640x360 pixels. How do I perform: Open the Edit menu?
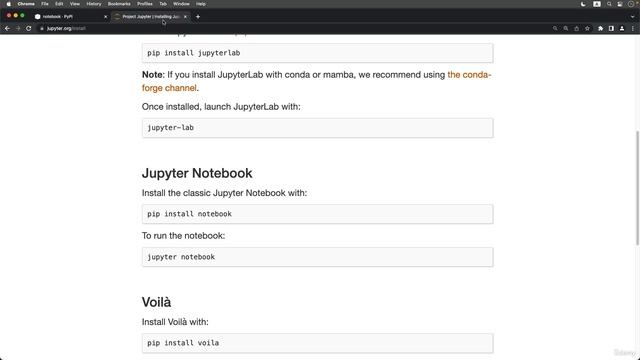click(59, 4)
